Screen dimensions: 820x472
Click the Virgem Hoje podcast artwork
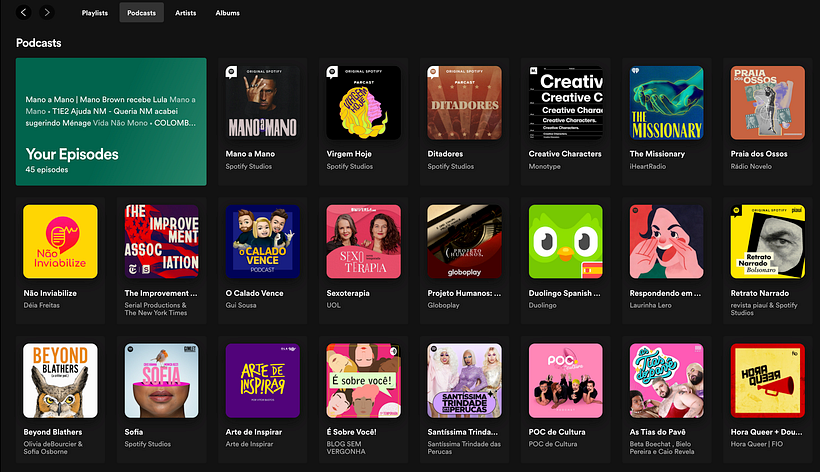[x=363, y=102]
